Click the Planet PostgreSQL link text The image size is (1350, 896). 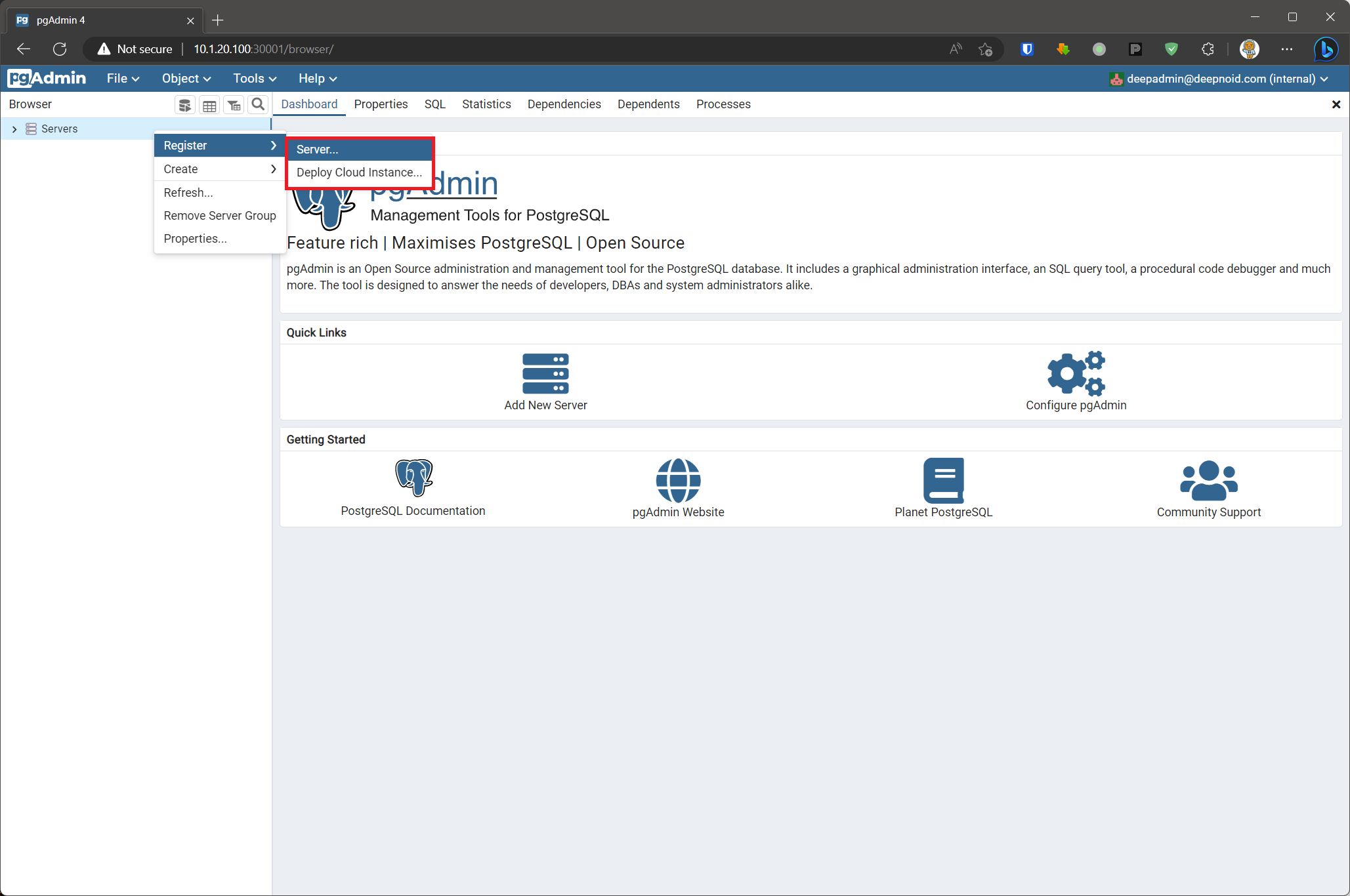click(944, 512)
